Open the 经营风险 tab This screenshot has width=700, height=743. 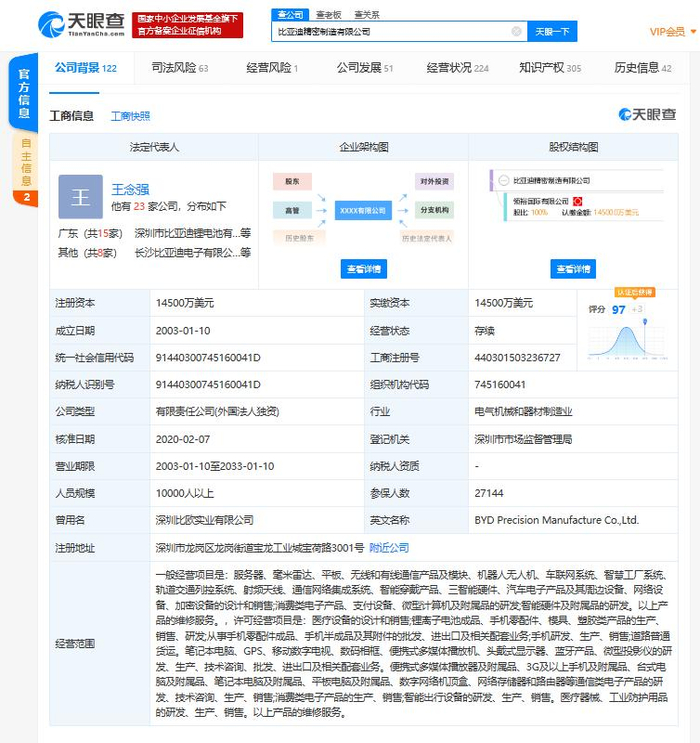tap(272, 68)
